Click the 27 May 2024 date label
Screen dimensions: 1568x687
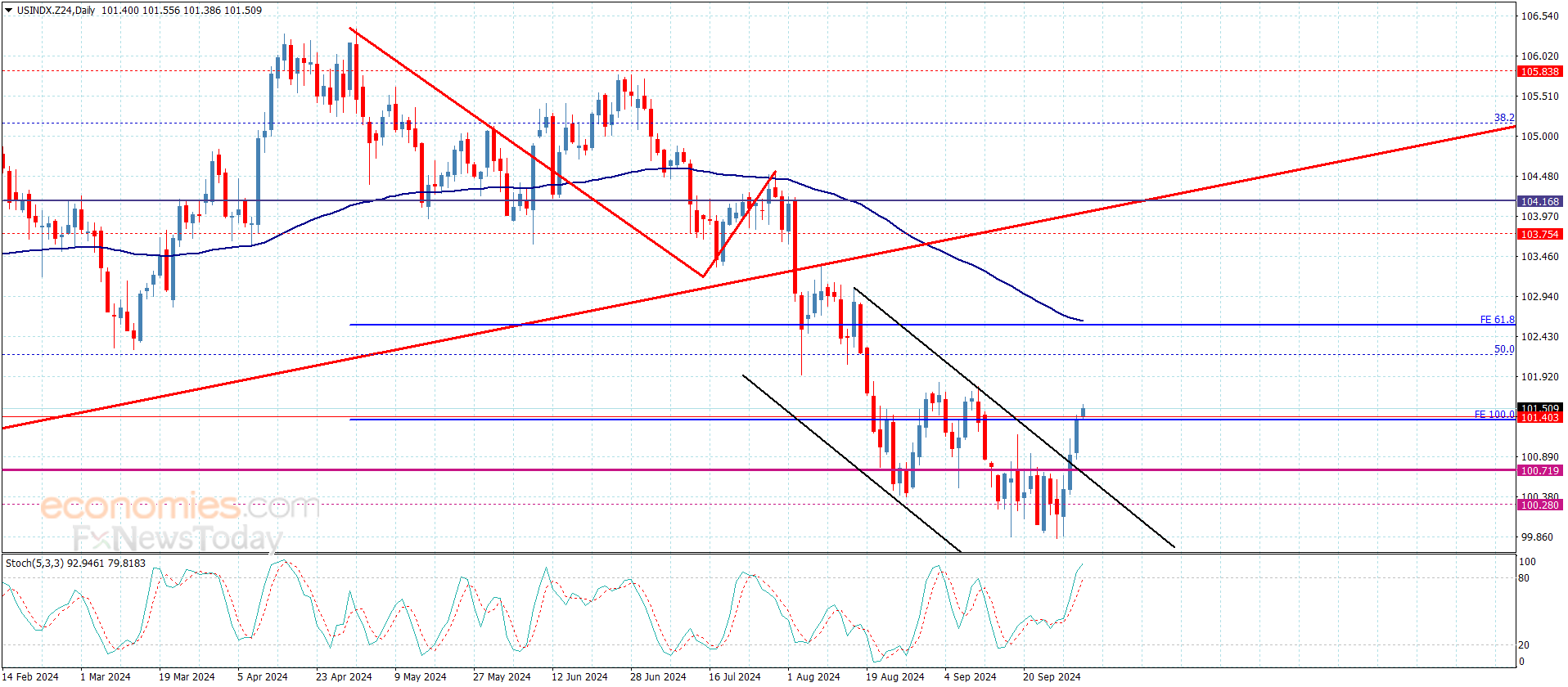tap(502, 676)
